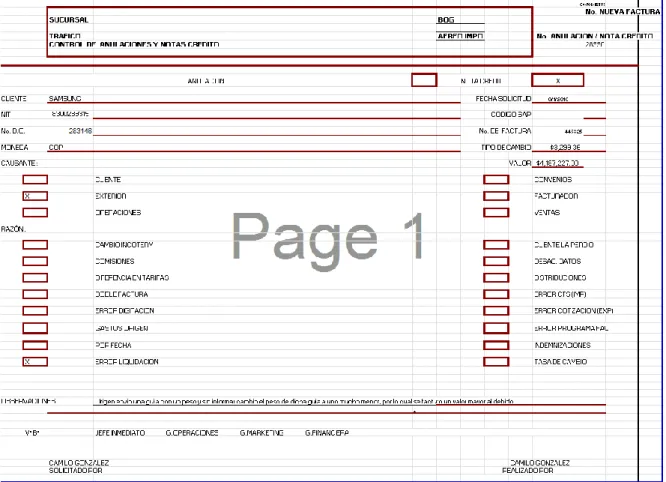Click the CODIGO SAP label

511,115
